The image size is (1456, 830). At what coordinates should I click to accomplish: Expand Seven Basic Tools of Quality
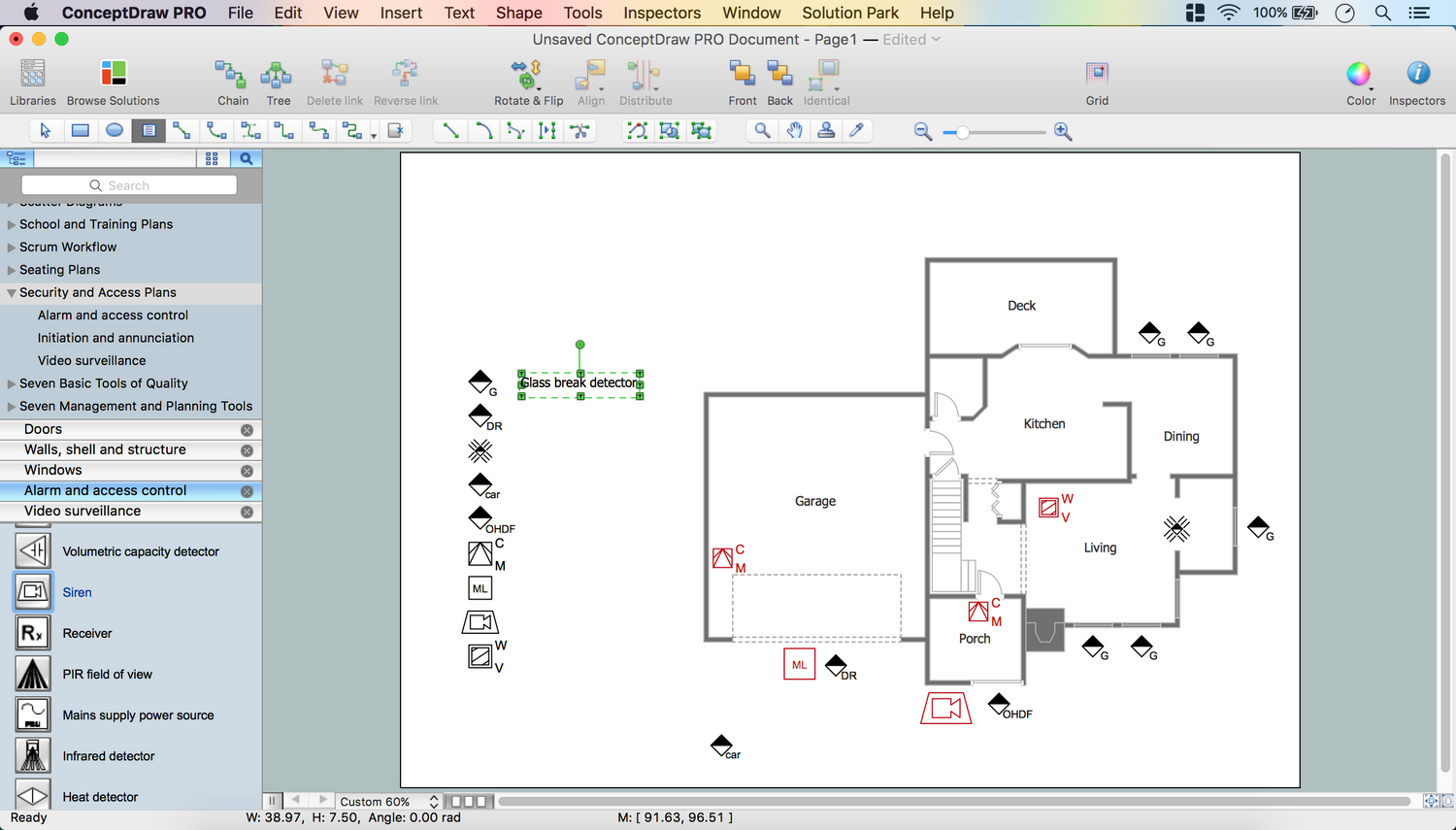tap(12, 383)
